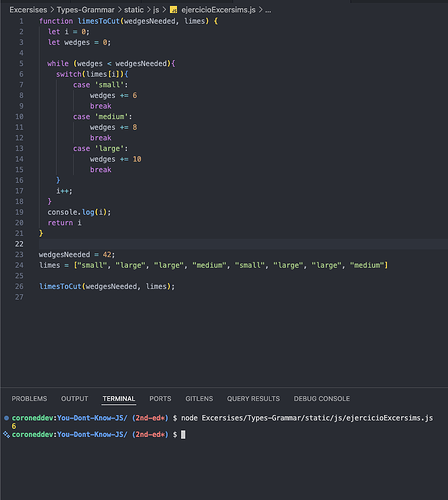Switch to the GITLENS tab
448x500 pixels.
[x=199, y=399]
